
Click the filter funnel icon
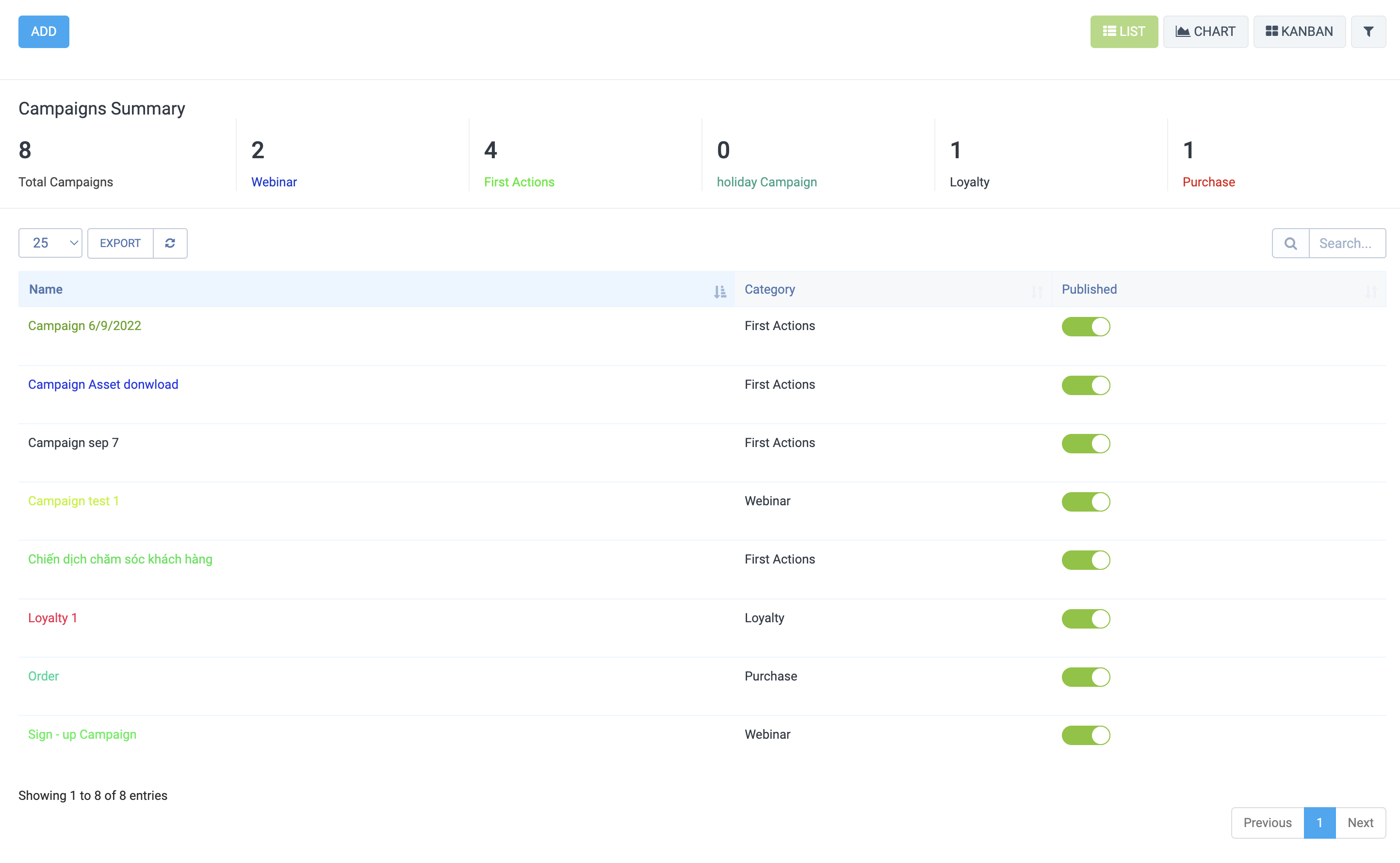click(1367, 32)
